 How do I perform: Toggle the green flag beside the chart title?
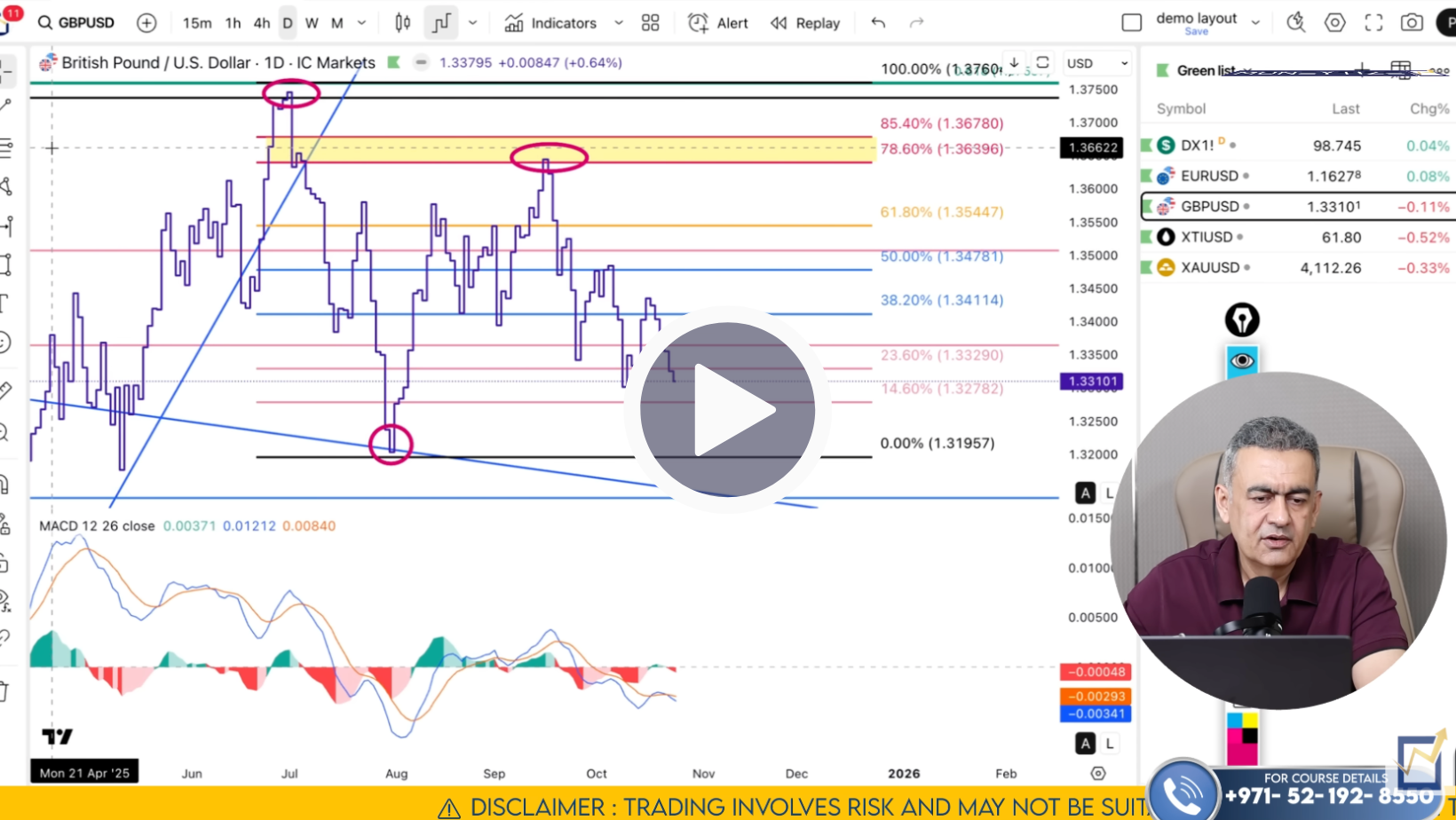click(394, 62)
